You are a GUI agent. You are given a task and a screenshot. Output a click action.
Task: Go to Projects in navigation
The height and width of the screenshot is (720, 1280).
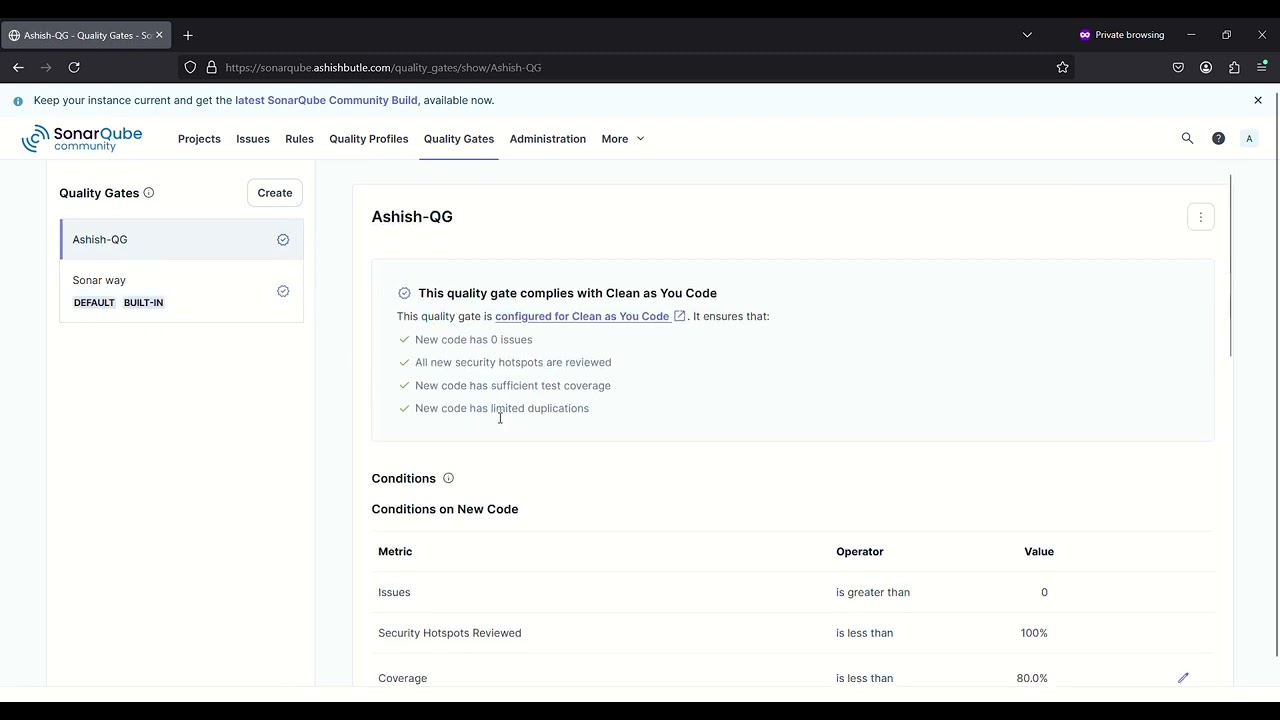199,139
